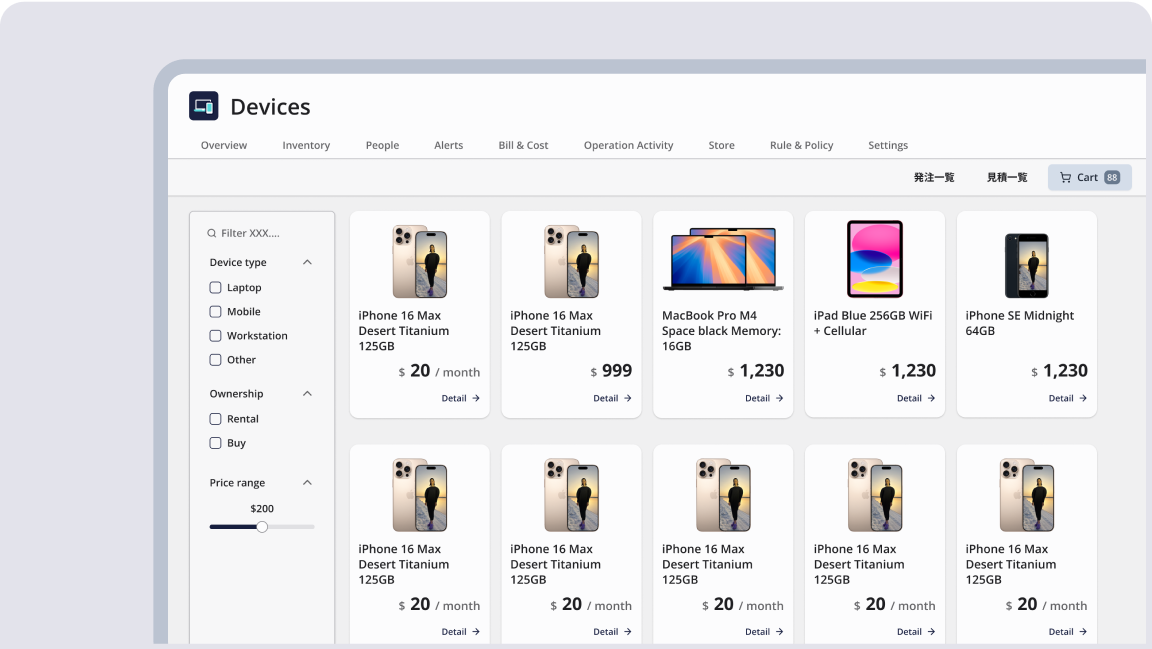
Task: Collapse the Device type section
Action: 305,262
